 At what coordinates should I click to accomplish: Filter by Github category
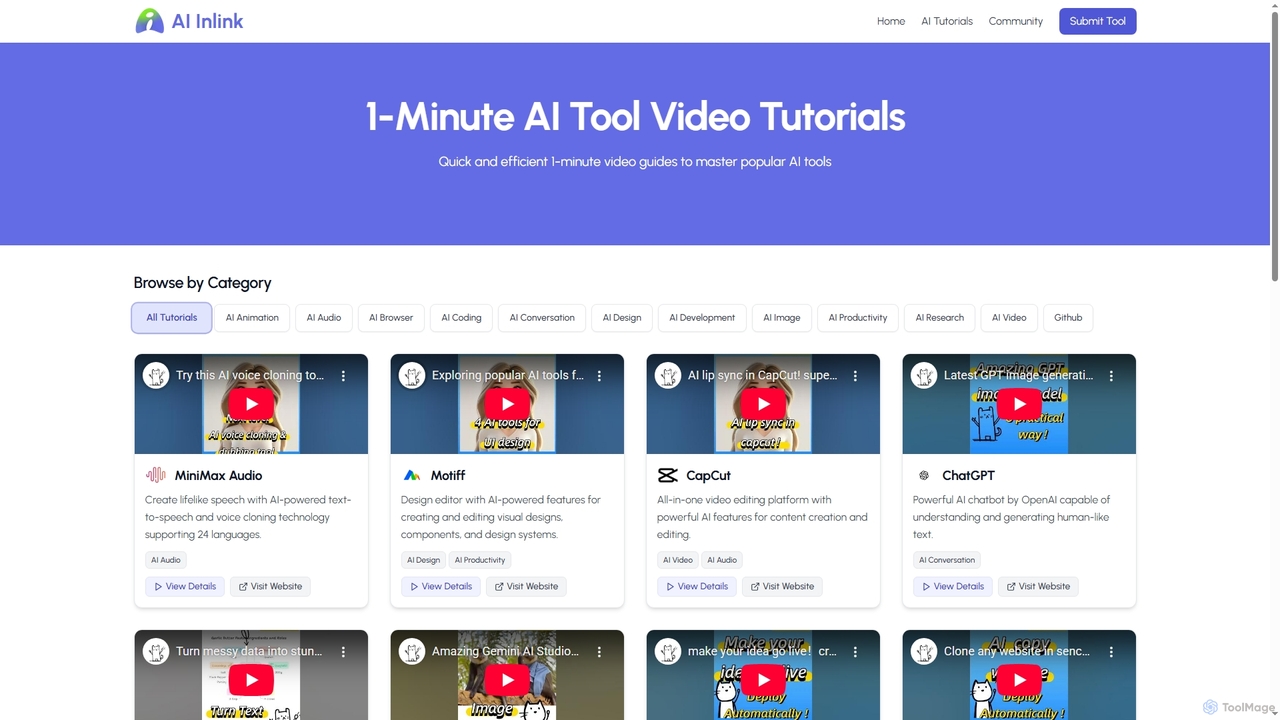tap(1068, 318)
